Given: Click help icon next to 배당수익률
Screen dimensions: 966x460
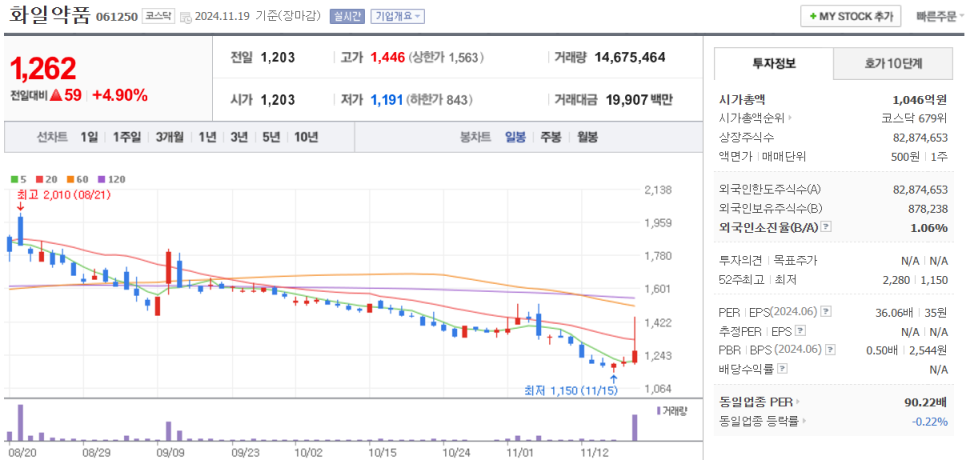Looking at the screenshot, I should pos(782,369).
